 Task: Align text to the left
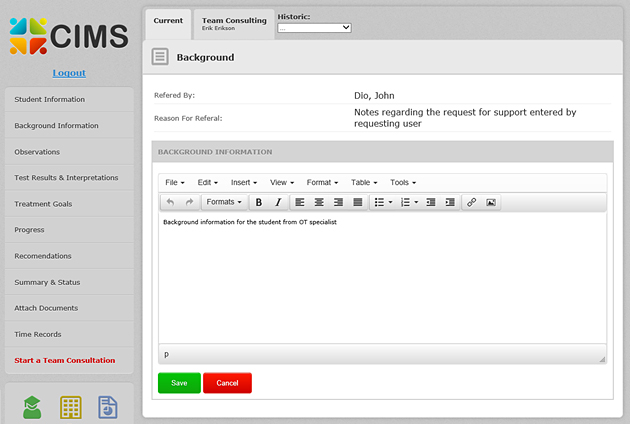pyautogui.click(x=300, y=202)
